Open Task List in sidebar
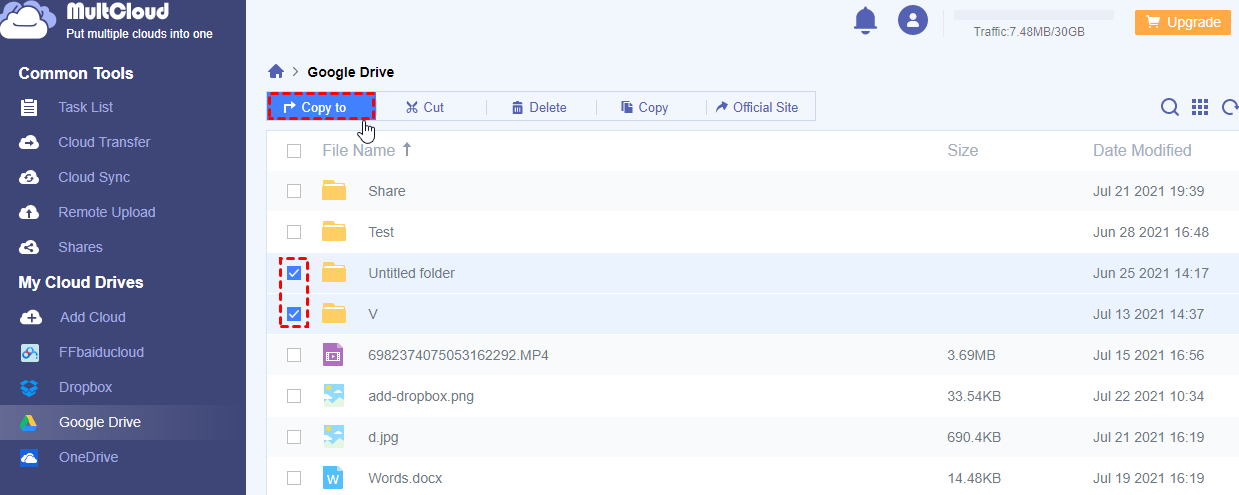Viewport: 1239px width, 495px height. (x=86, y=107)
